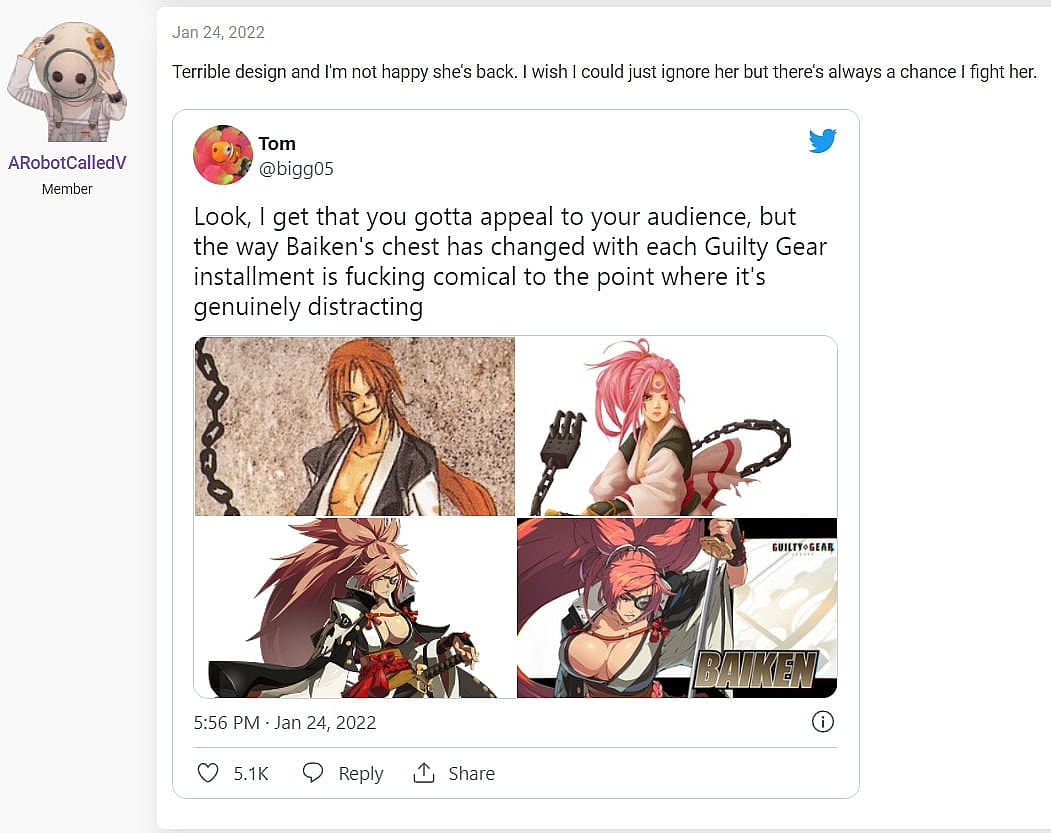Screen dimensions: 1051x833
Task: Open the pink-haired Baiken with claw image
Action: click(677, 426)
